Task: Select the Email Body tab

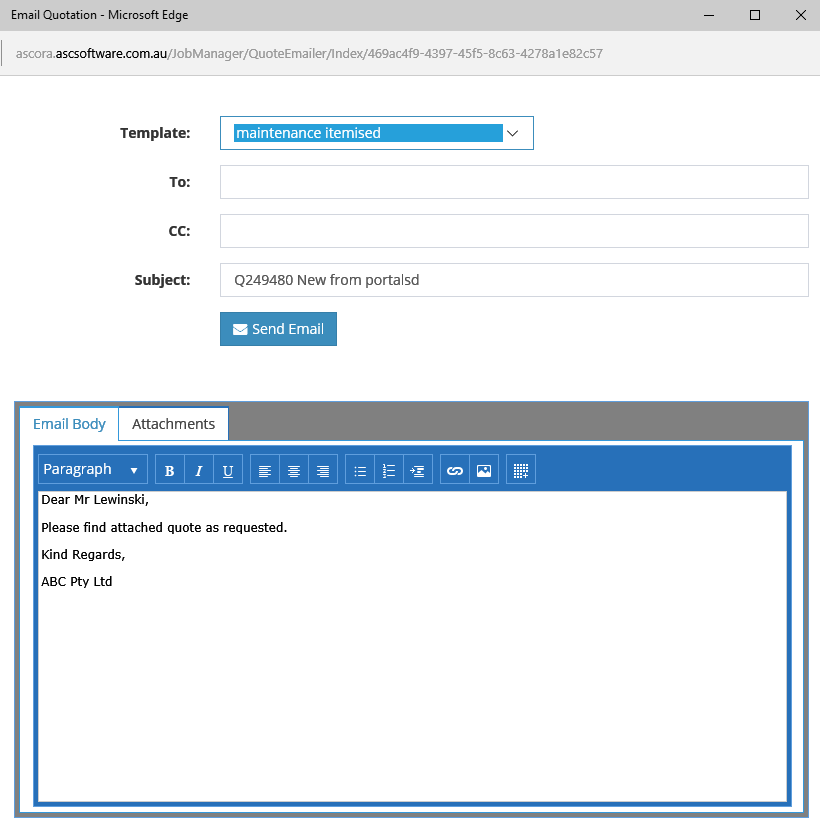Action: point(69,424)
